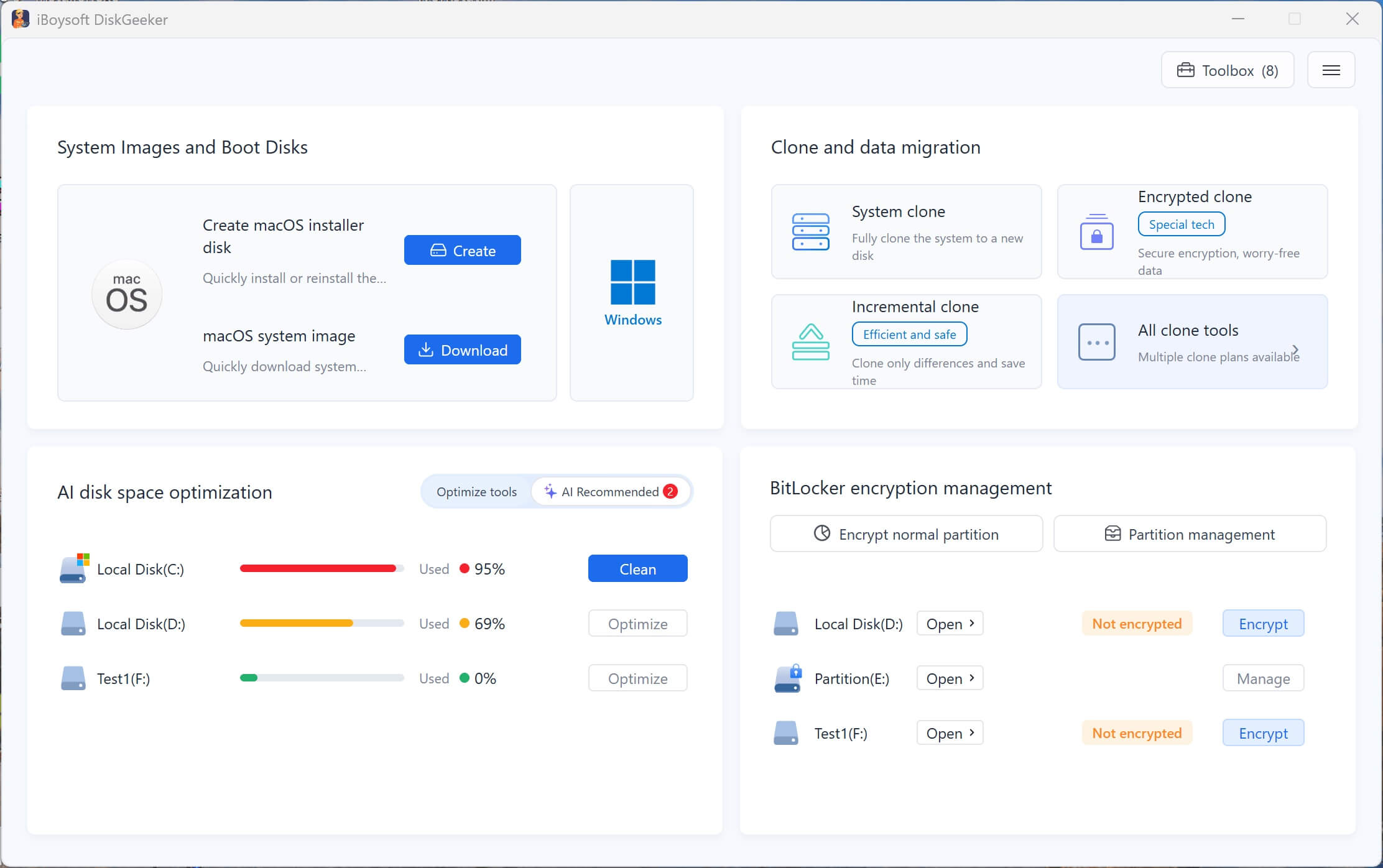The image size is (1383, 868).
Task: Click the AI sparkle icon
Action: point(550,491)
